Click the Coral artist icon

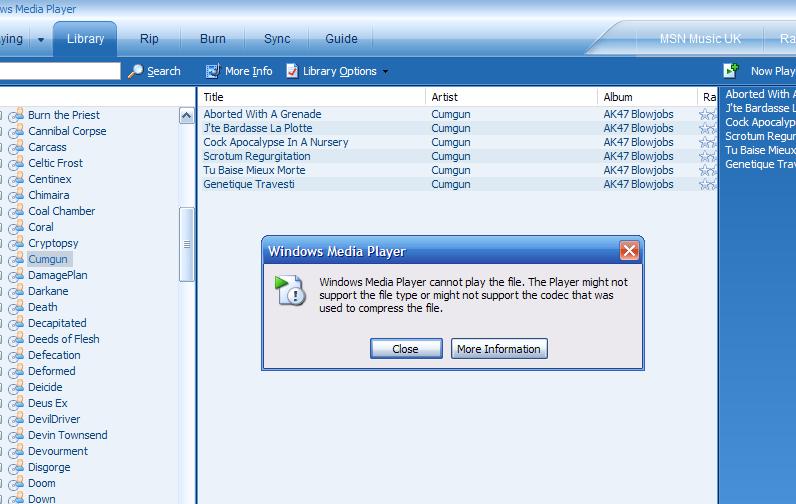[16, 227]
